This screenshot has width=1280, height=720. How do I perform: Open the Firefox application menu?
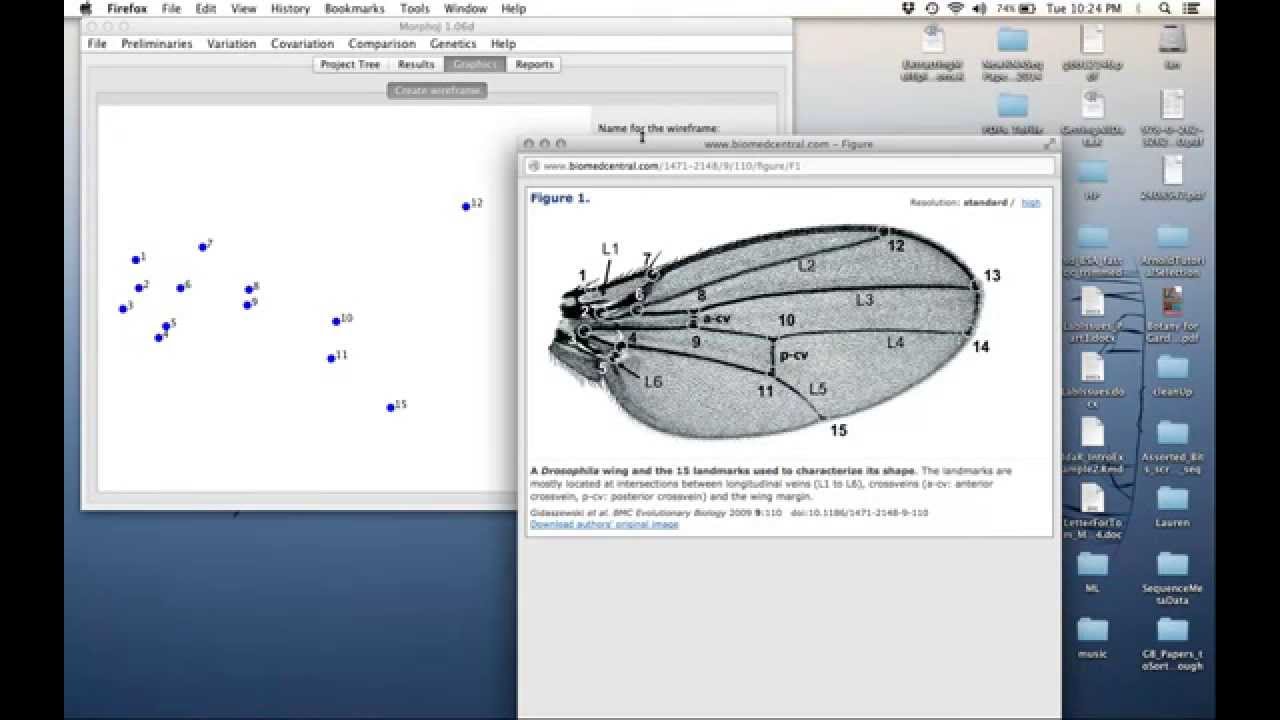click(x=127, y=8)
